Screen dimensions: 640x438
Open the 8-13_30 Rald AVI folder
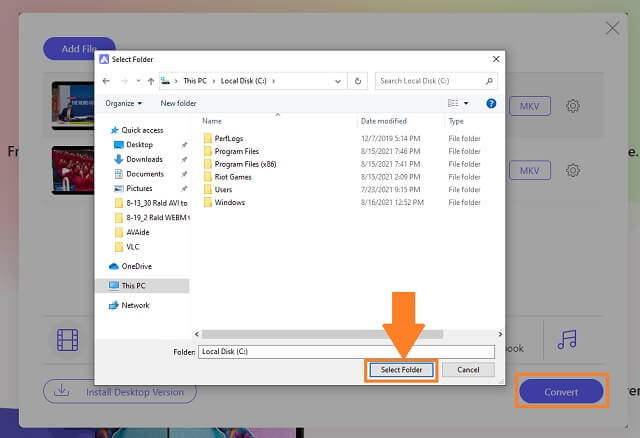[151, 203]
